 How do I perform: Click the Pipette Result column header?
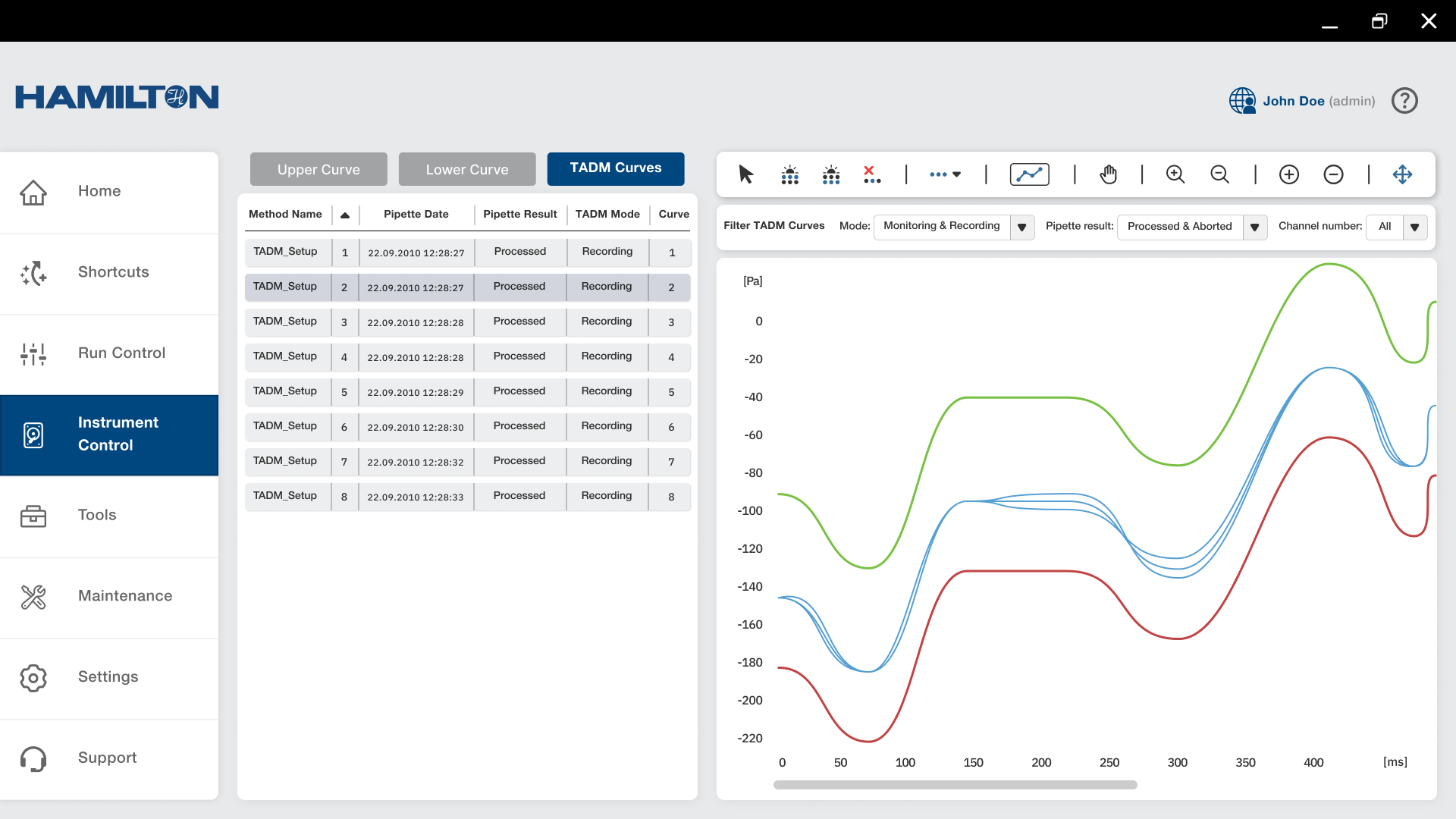520,215
